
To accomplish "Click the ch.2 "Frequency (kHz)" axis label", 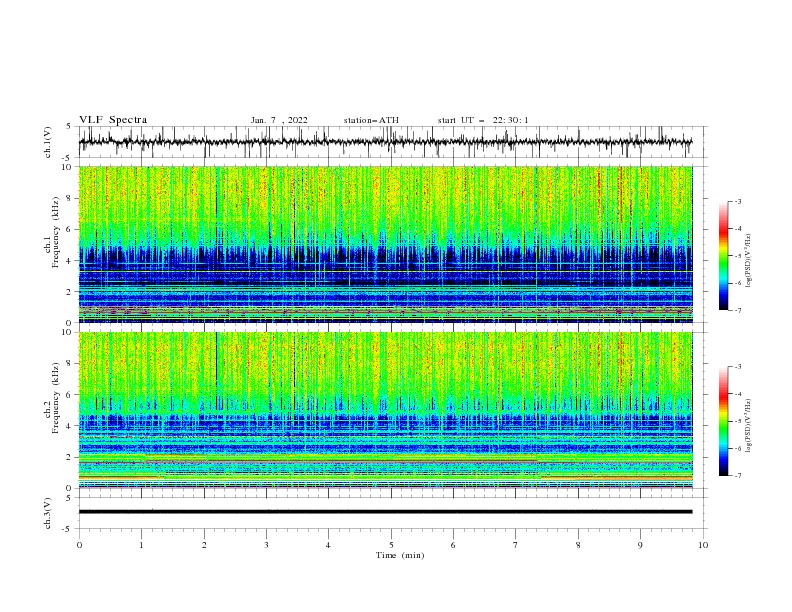I will (x=56, y=398).
